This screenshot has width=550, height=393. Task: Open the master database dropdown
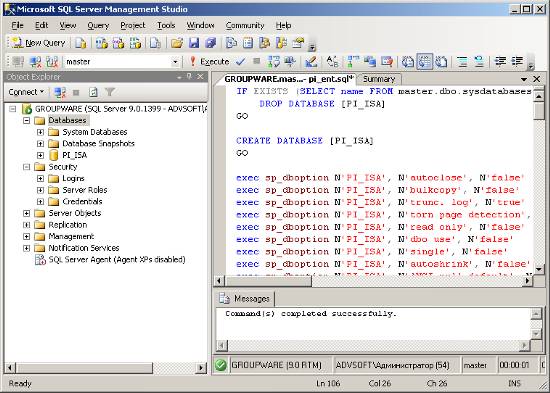175,62
